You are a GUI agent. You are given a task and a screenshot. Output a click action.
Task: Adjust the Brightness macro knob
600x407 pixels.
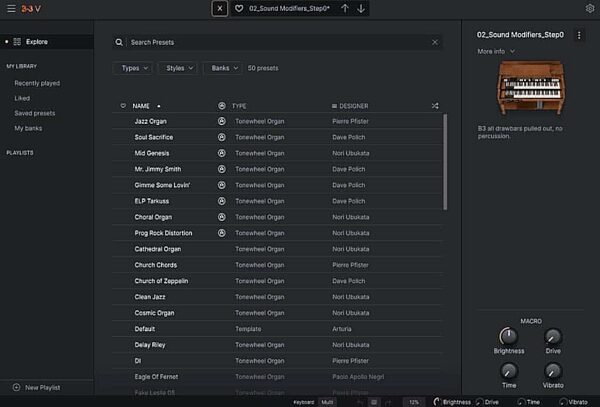pyautogui.click(x=509, y=336)
